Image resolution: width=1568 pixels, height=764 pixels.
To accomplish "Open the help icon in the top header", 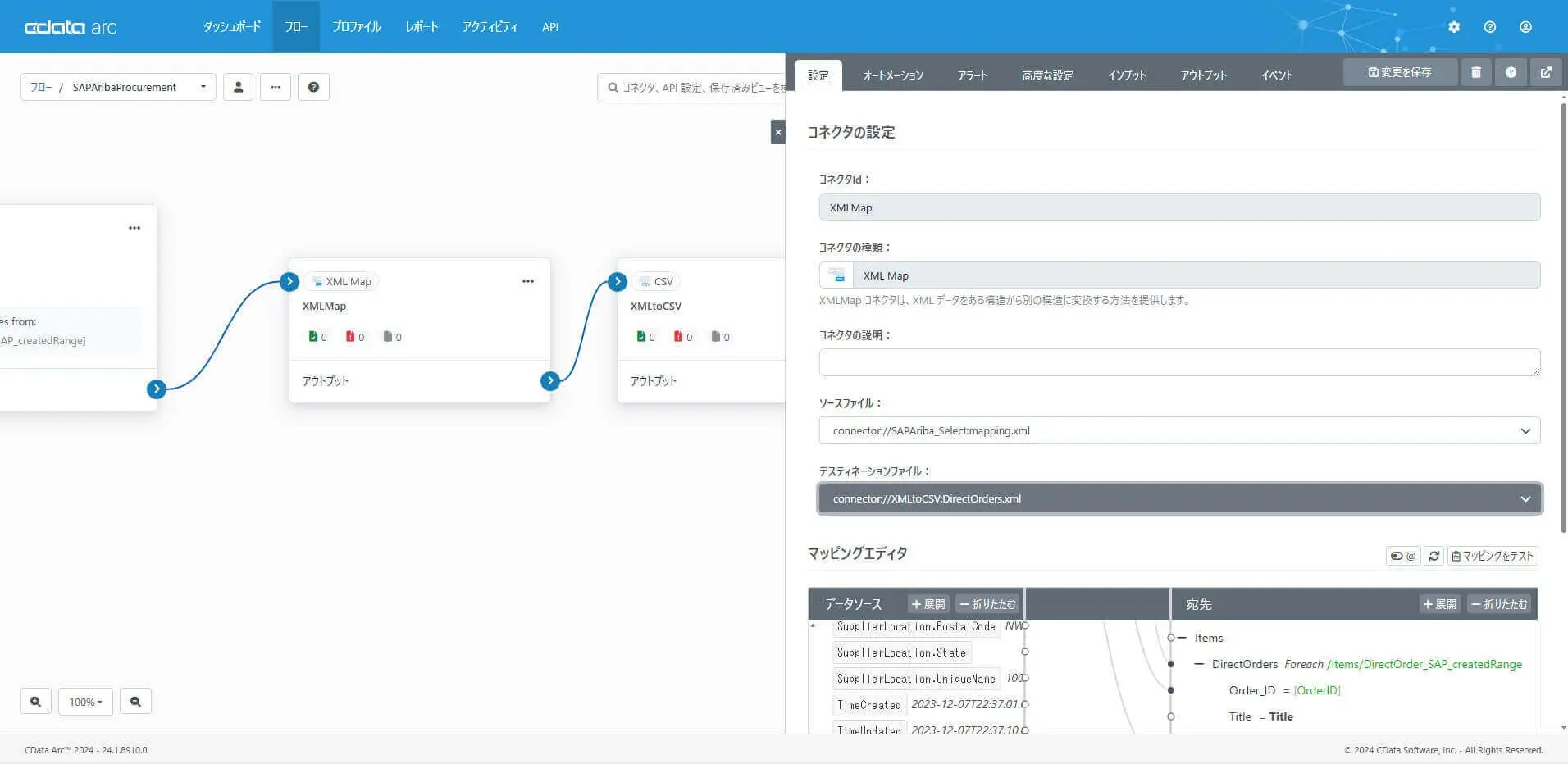I will pyautogui.click(x=1490, y=27).
